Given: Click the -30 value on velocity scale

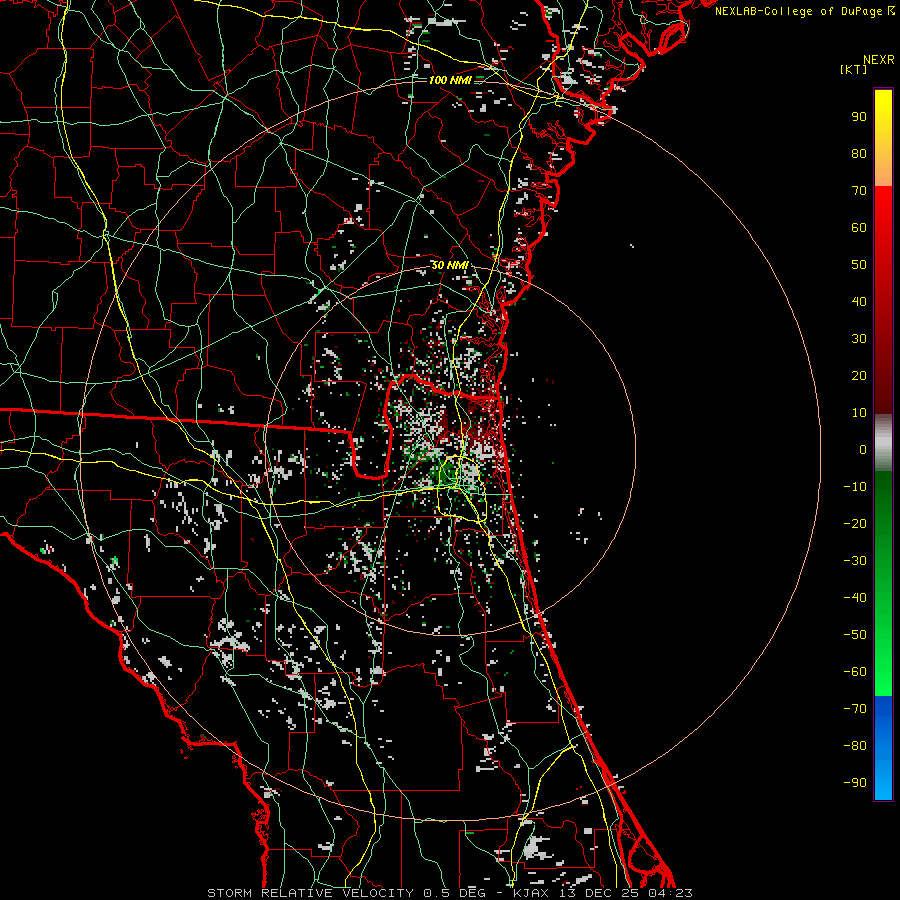Looking at the screenshot, I should pyautogui.click(x=855, y=561).
